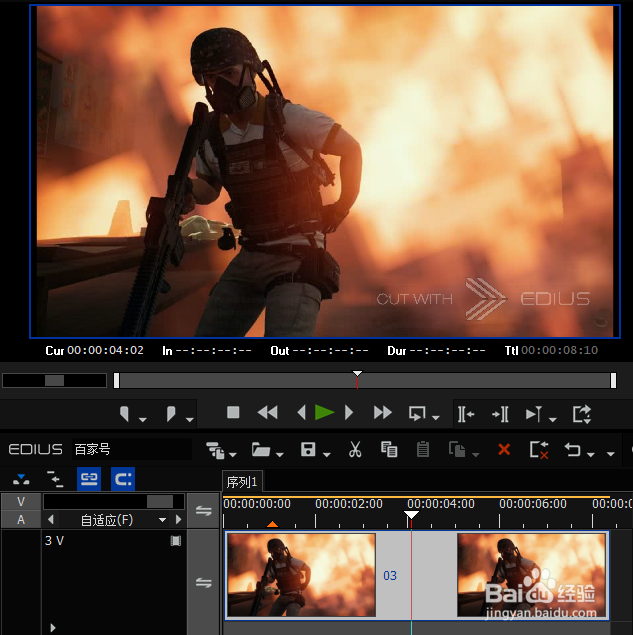This screenshot has height=635, width=633.
Task: Click the Dur timecode field
Action: (447, 350)
